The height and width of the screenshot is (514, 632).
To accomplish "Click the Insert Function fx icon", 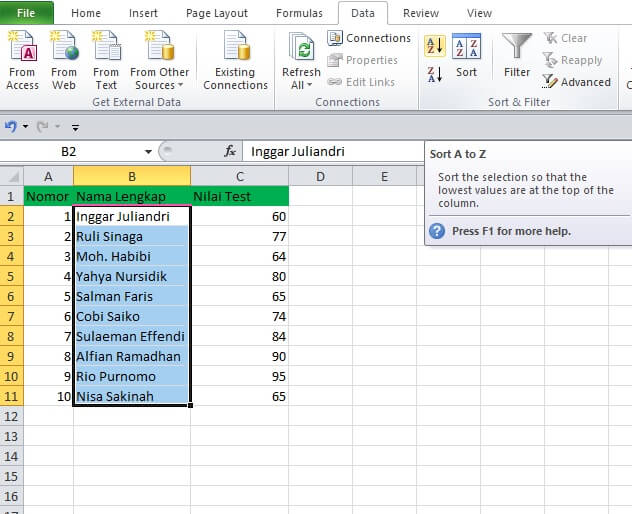I will click(x=230, y=152).
